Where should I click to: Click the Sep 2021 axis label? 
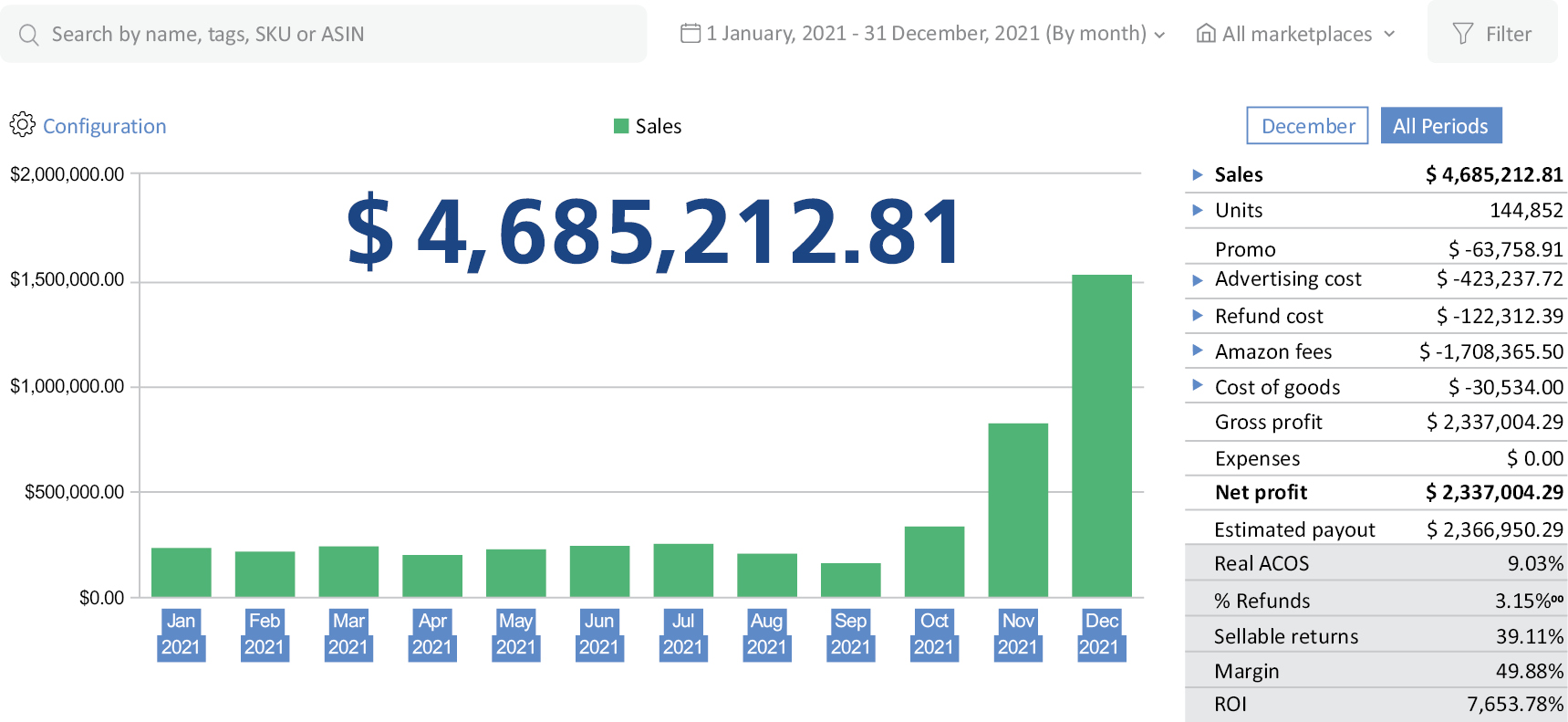click(x=851, y=634)
